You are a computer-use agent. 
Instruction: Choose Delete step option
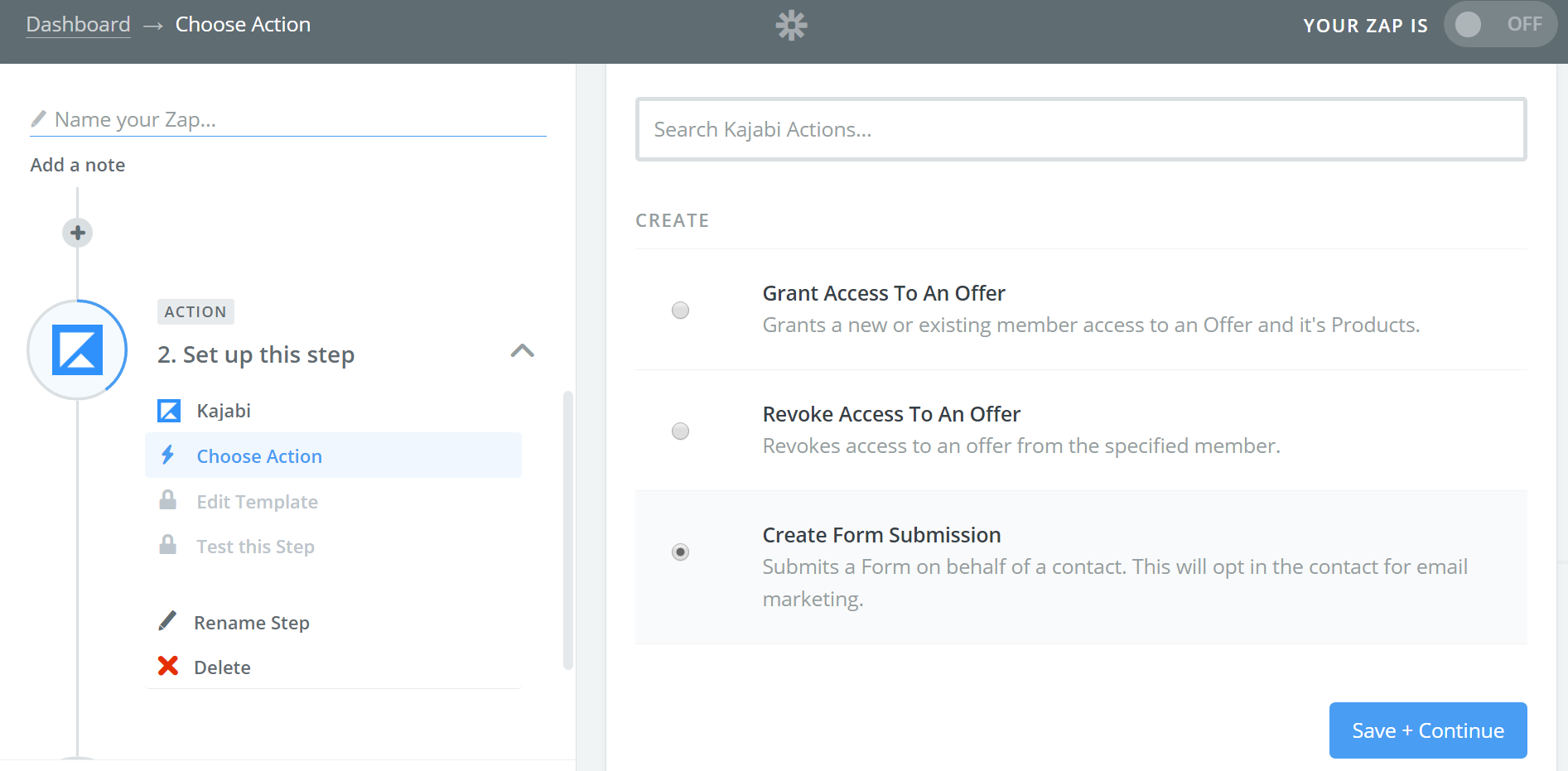[222, 667]
